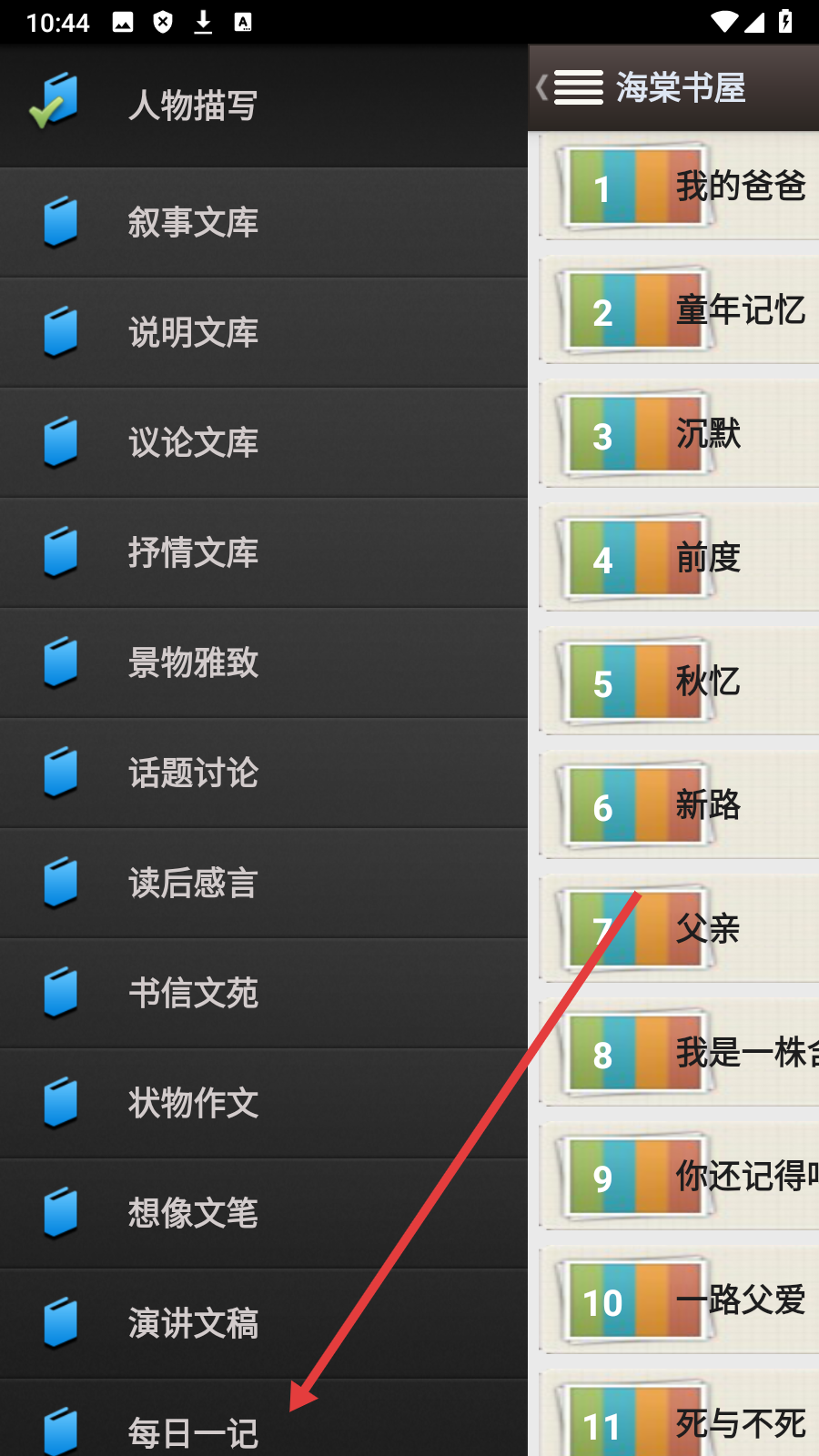This screenshot has height=1456, width=819.
Task: Tap the colored number 3 tile for 沉默
Action: point(636,434)
